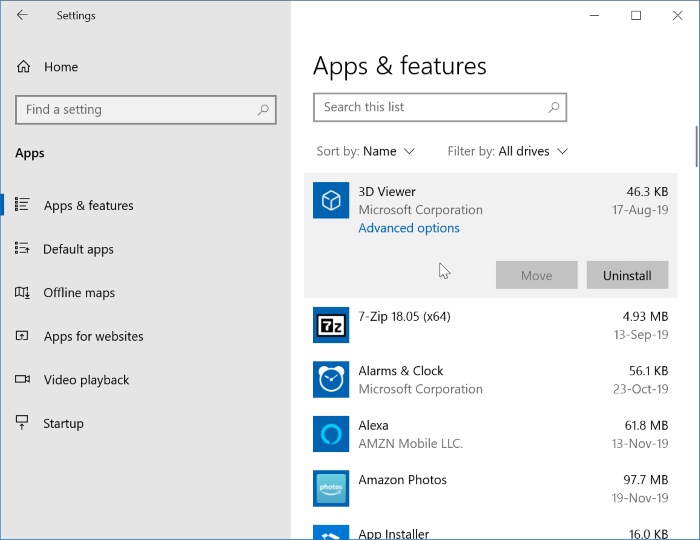Select the Alexa entry name

[x=373, y=425]
